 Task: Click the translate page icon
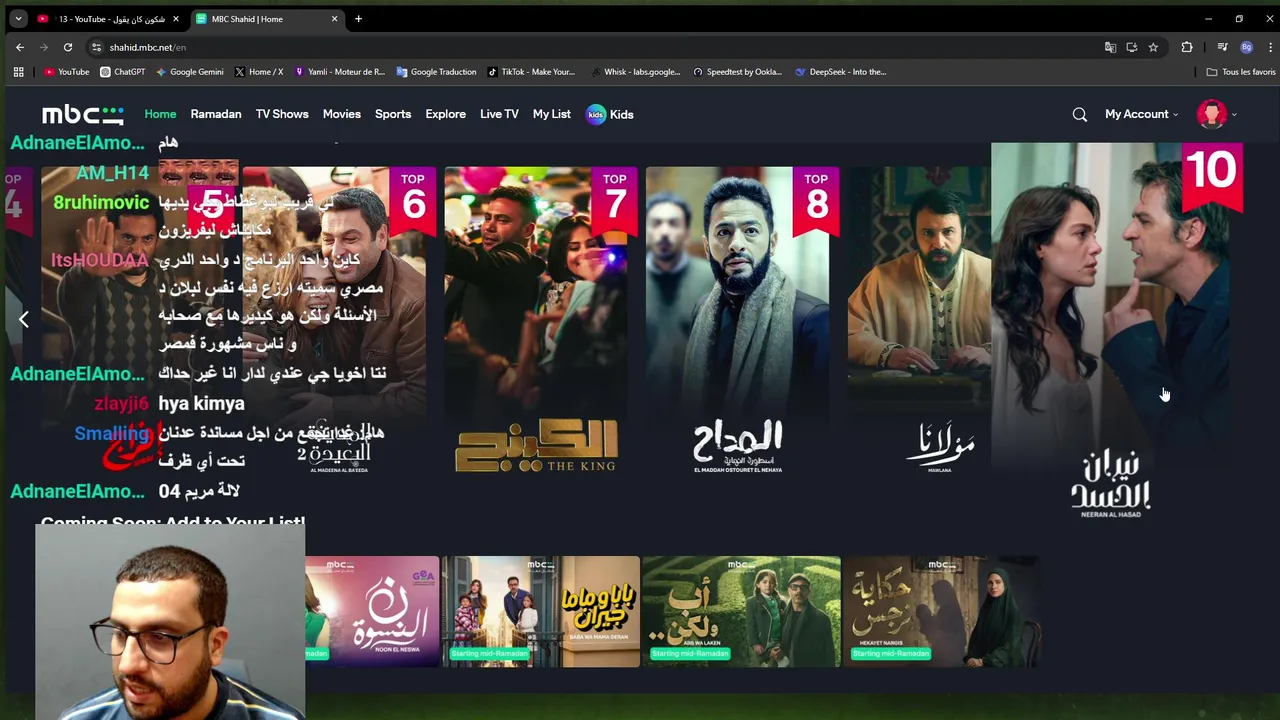(1110, 47)
